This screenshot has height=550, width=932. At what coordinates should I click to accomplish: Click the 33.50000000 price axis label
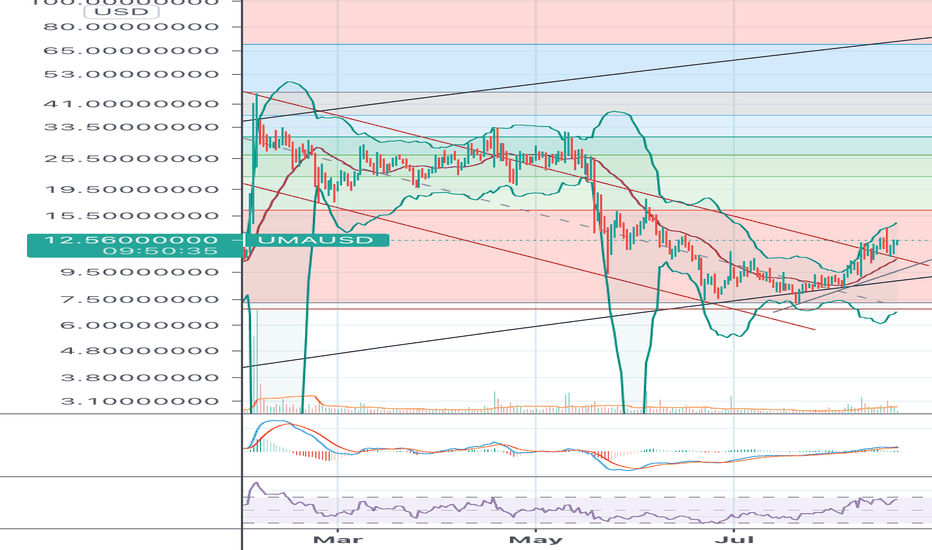click(131, 127)
